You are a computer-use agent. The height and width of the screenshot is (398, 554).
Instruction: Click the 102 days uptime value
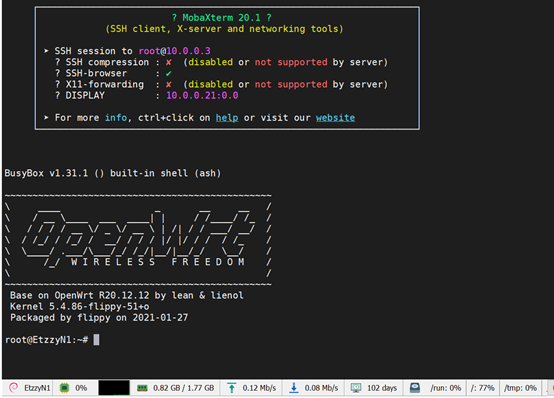pos(382,388)
